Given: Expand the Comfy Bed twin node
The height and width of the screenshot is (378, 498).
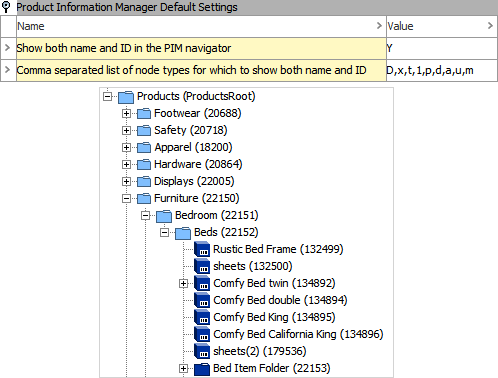Looking at the screenshot, I should (183, 284).
